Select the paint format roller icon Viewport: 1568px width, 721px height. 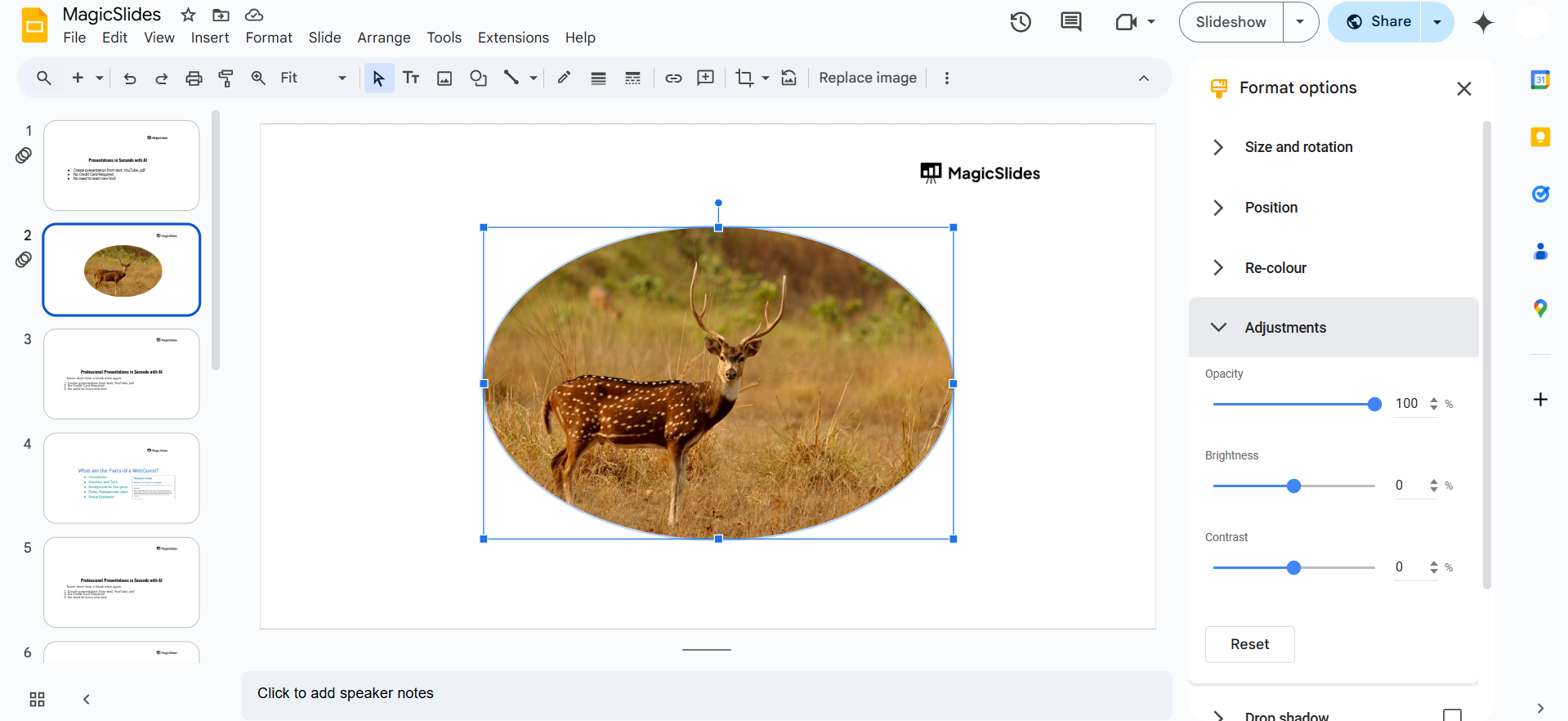point(226,78)
